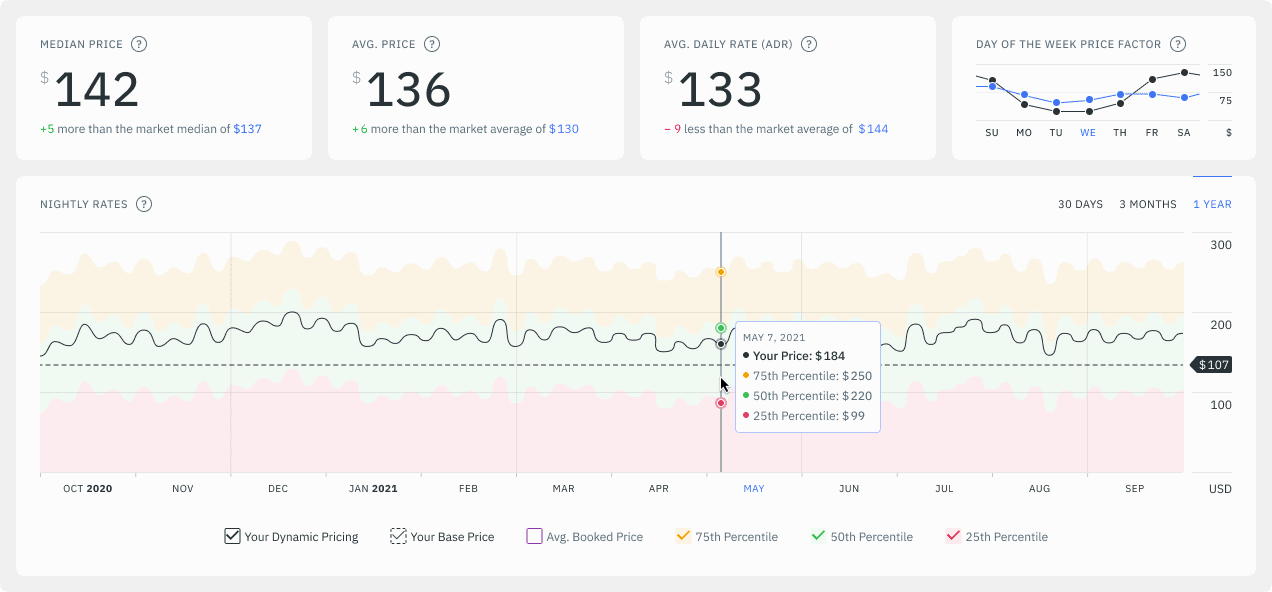
Task: Switch the chart range to 30 Days
Action: coord(1080,204)
